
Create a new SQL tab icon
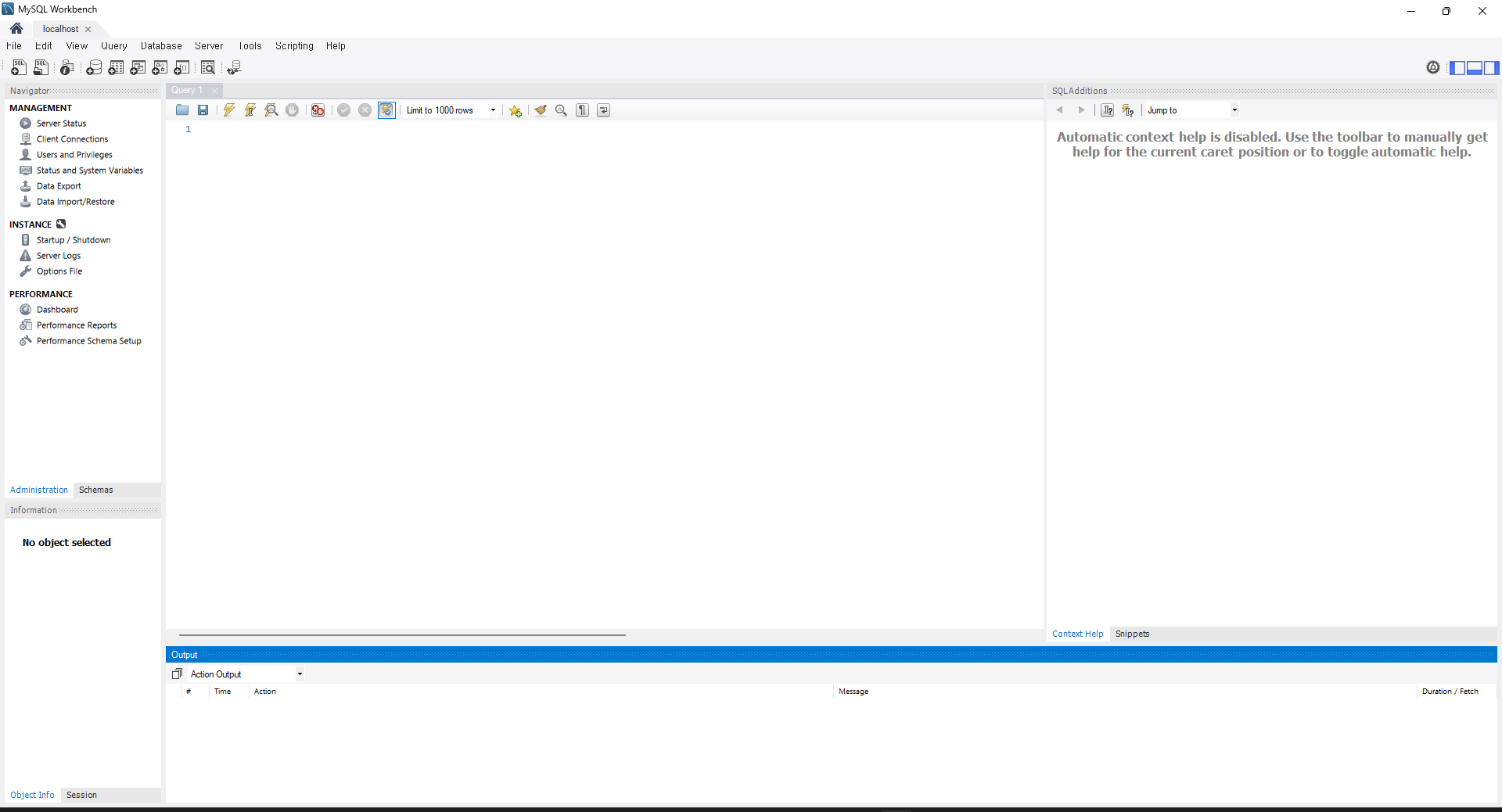point(19,68)
